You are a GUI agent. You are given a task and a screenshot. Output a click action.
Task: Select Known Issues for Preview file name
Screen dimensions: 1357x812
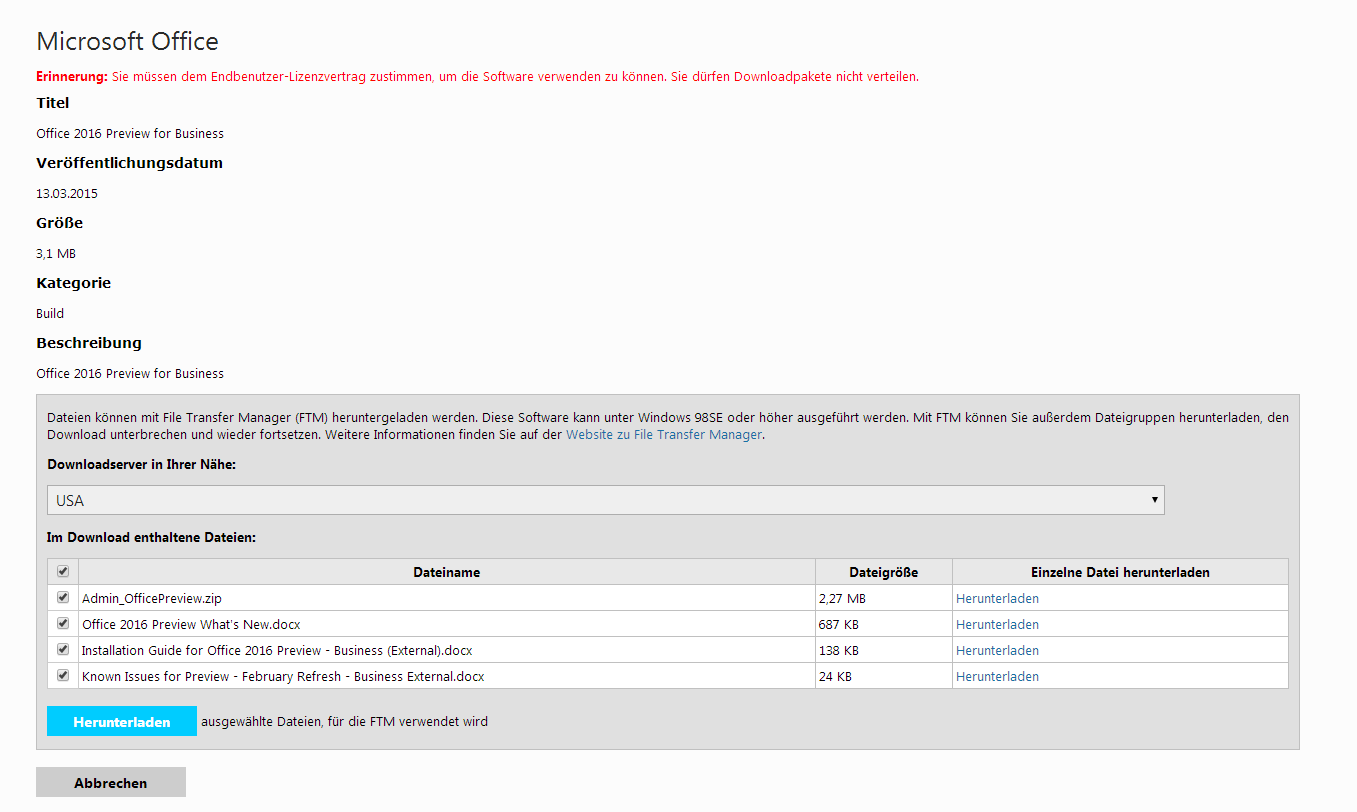pos(283,677)
